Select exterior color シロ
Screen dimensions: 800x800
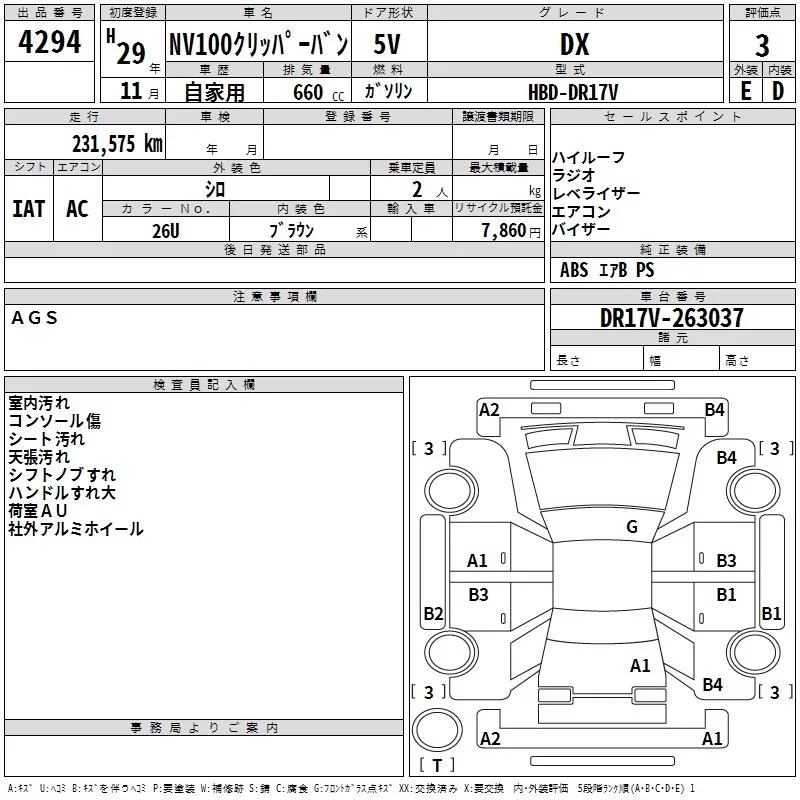click(x=215, y=189)
